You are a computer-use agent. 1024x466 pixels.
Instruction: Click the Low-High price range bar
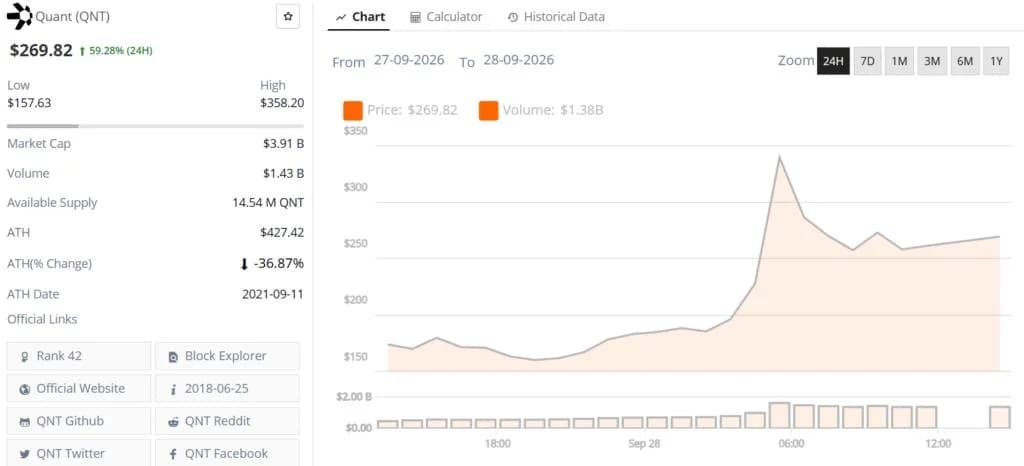tap(155, 126)
